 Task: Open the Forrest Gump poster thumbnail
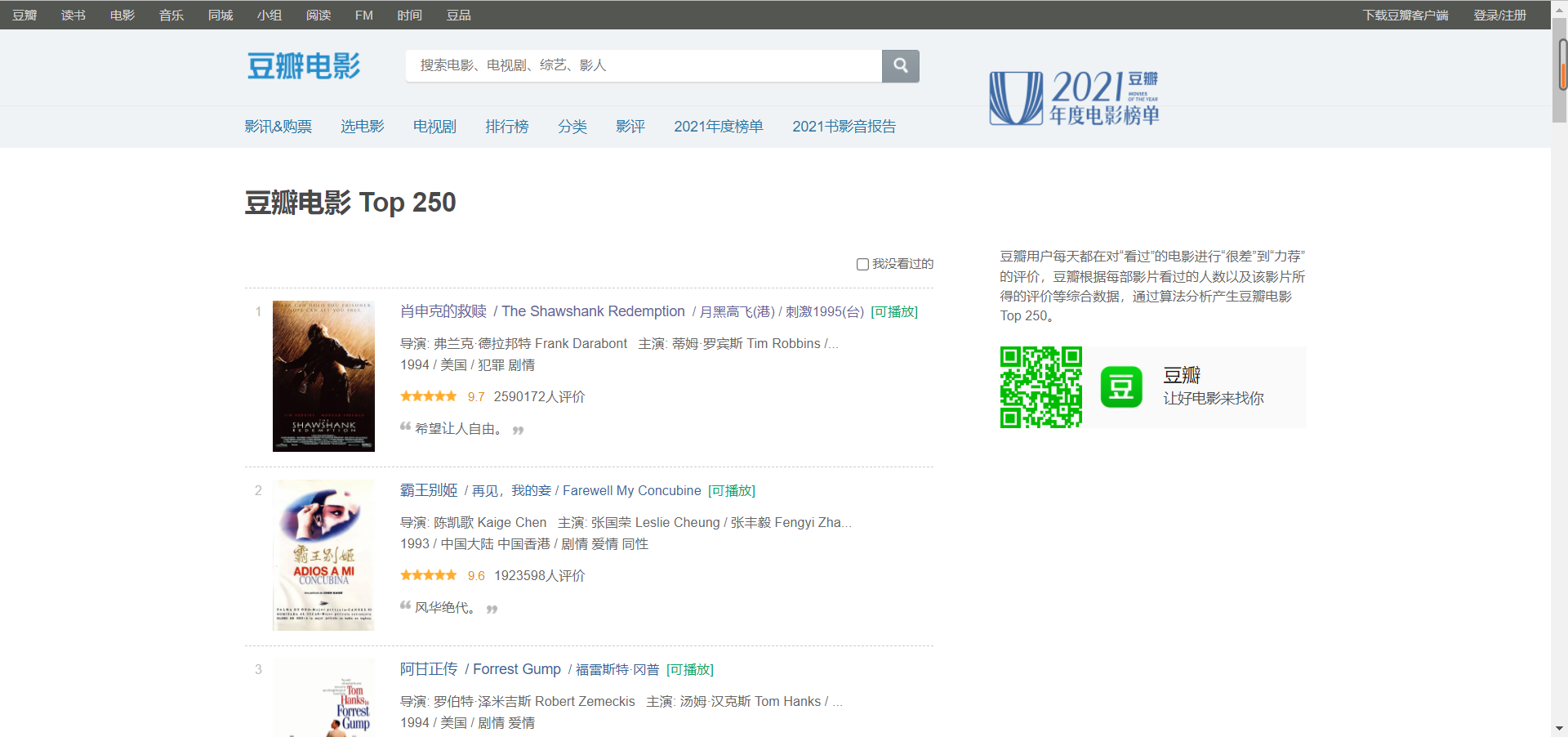pos(323,698)
